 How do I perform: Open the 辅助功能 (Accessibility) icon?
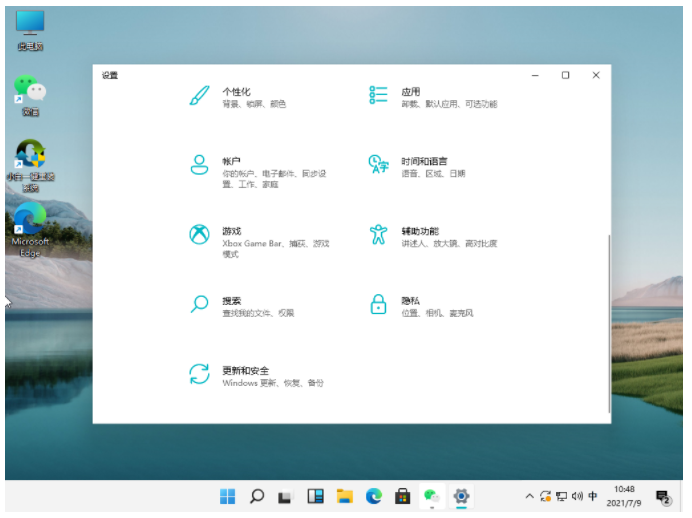pos(378,235)
